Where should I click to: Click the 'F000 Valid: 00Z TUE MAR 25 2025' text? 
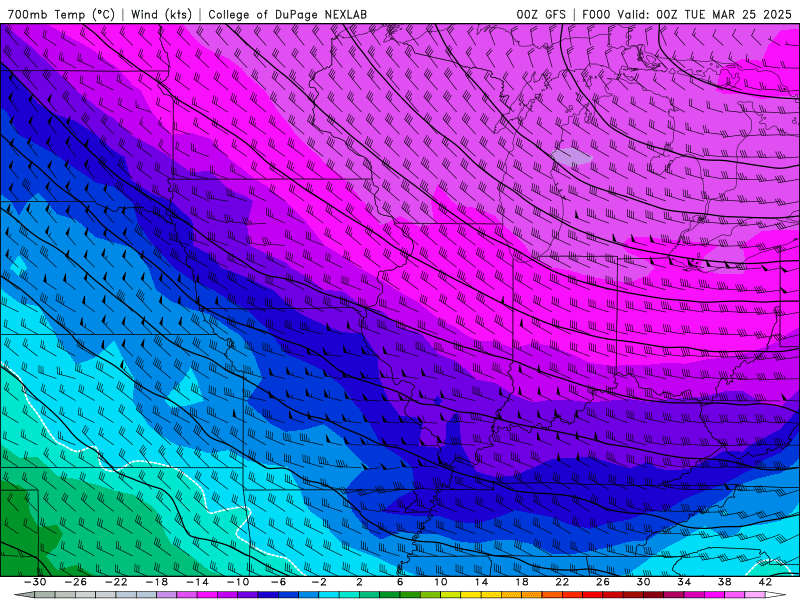click(687, 15)
